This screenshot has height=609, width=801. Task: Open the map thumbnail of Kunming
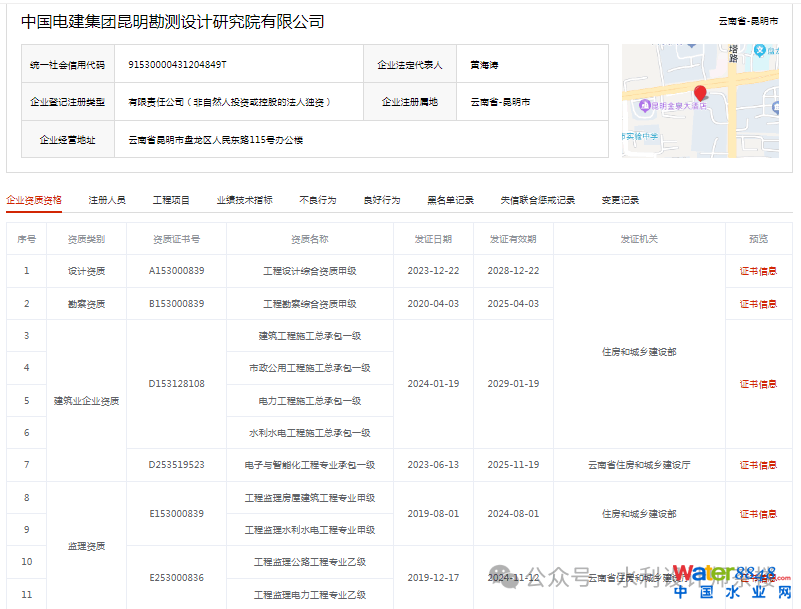(699, 100)
